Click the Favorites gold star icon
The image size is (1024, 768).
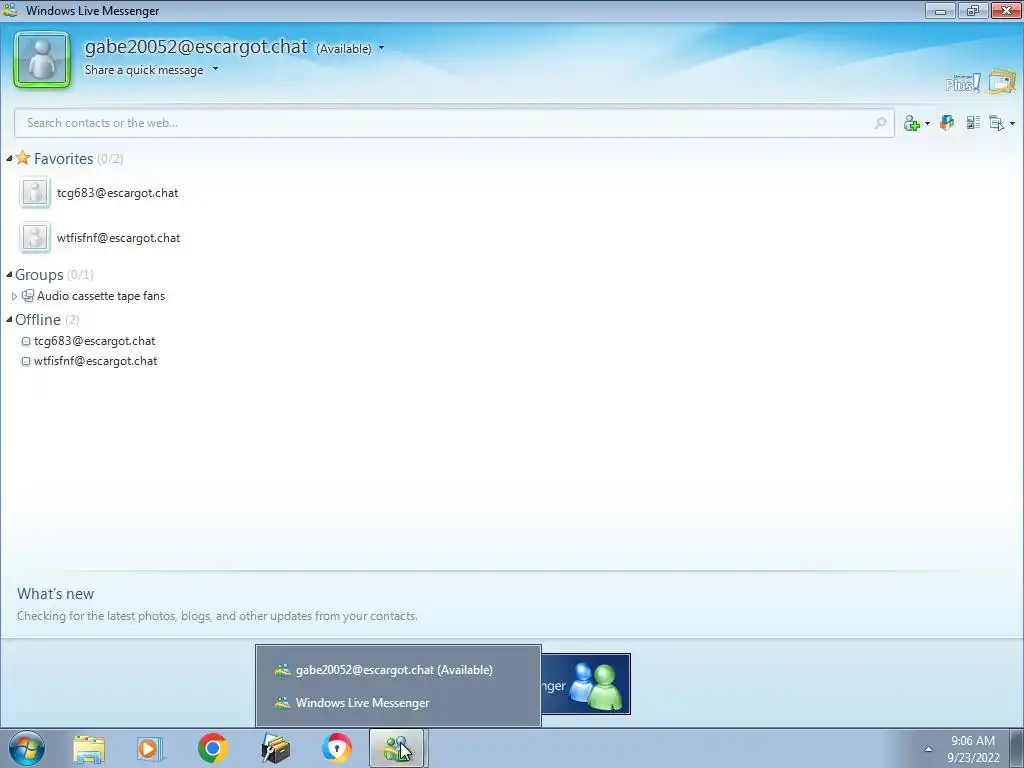click(23, 157)
